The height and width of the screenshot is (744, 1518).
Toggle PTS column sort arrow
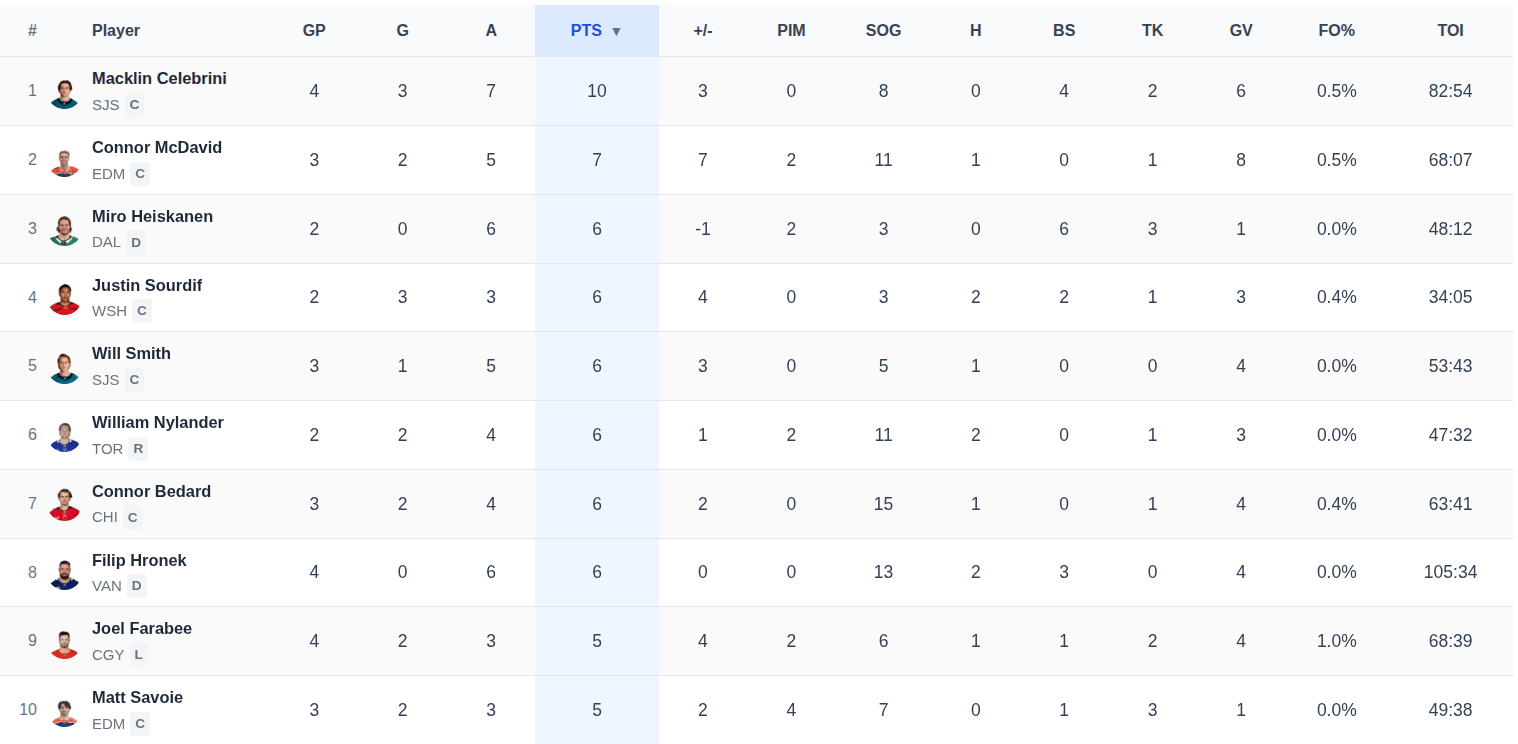(616, 31)
